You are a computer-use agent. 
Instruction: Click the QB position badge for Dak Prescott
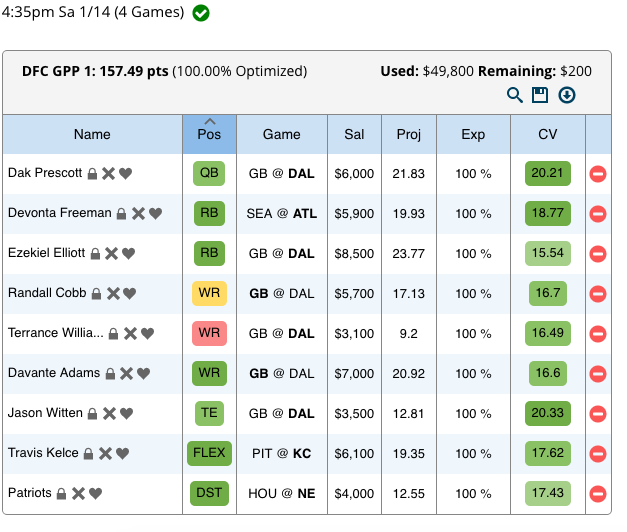point(209,173)
